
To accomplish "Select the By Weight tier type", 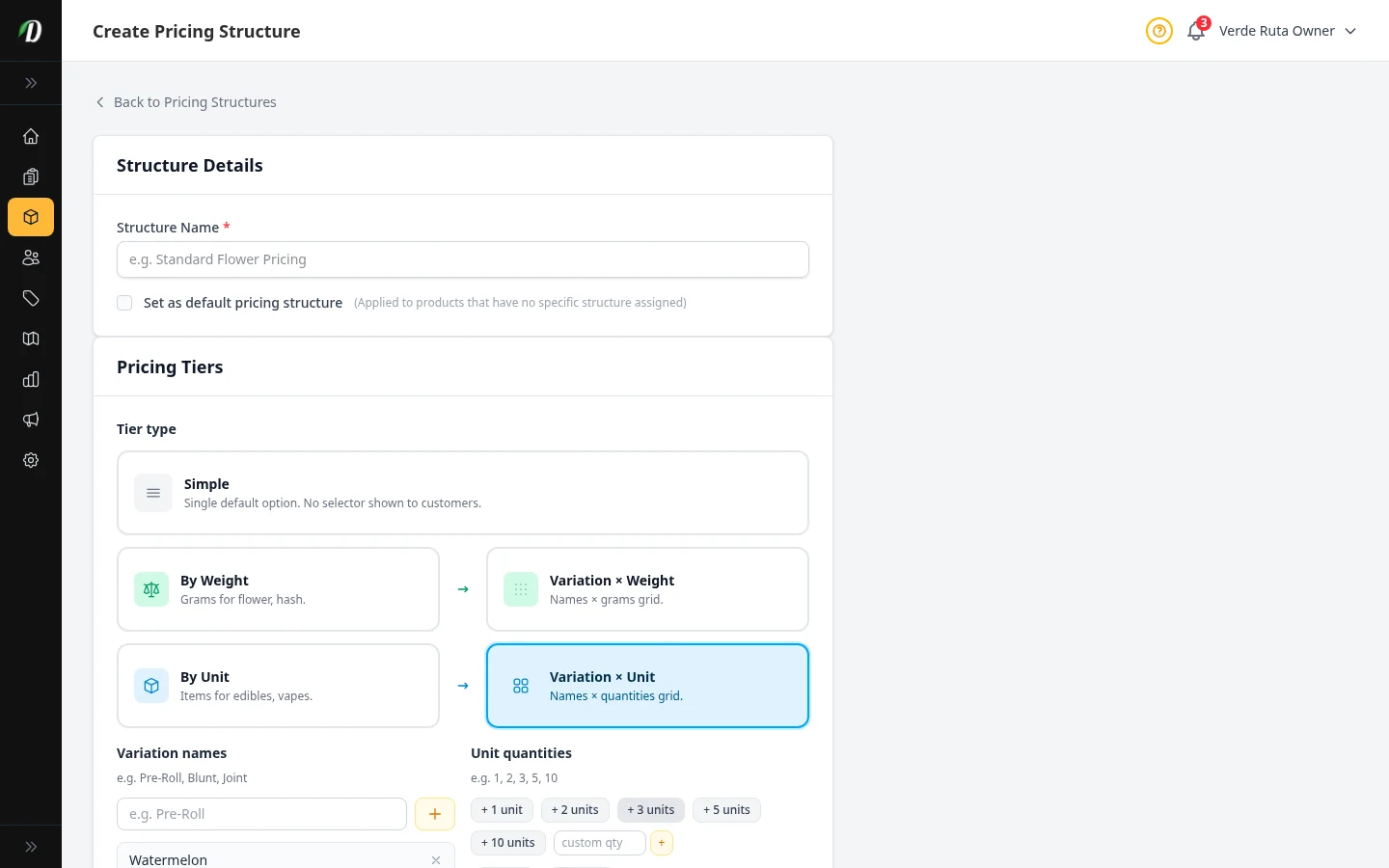I will click(x=278, y=589).
